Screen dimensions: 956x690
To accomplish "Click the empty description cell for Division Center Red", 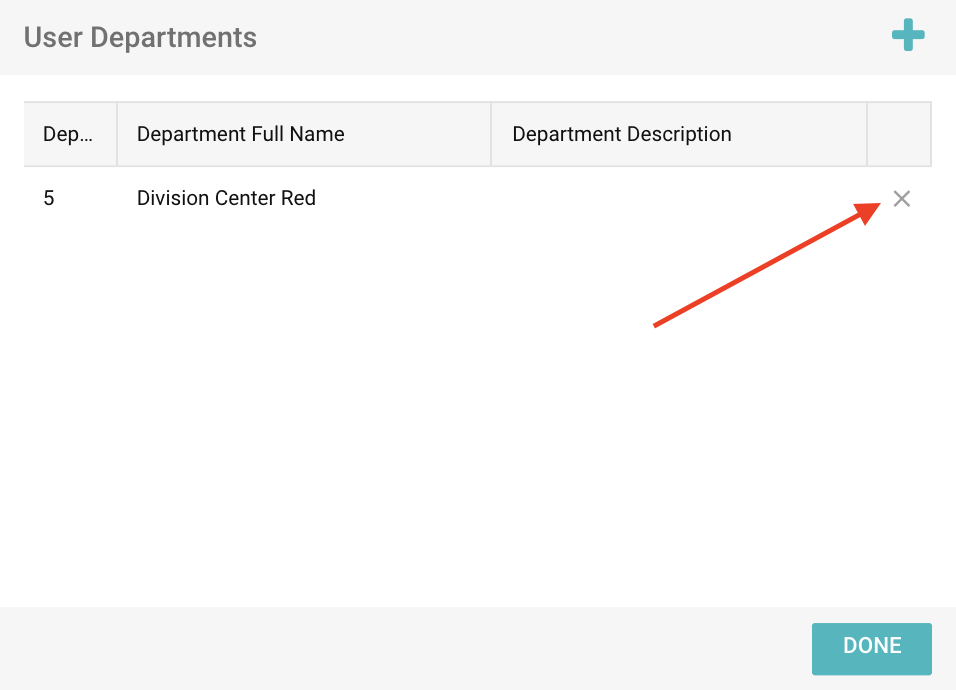I will point(678,199).
